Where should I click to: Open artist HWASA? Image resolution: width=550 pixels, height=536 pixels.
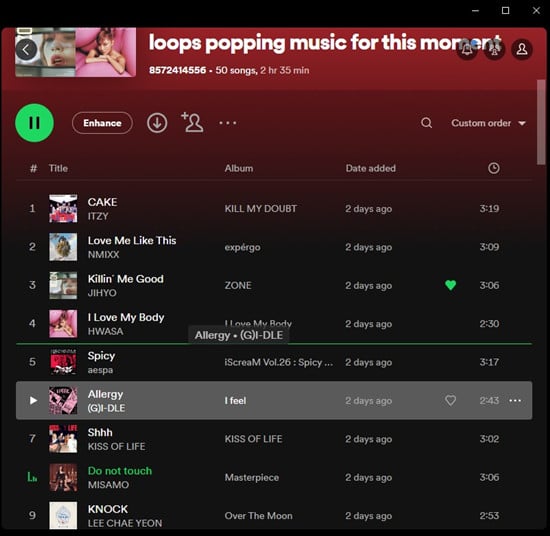click(x=106, y=331)
